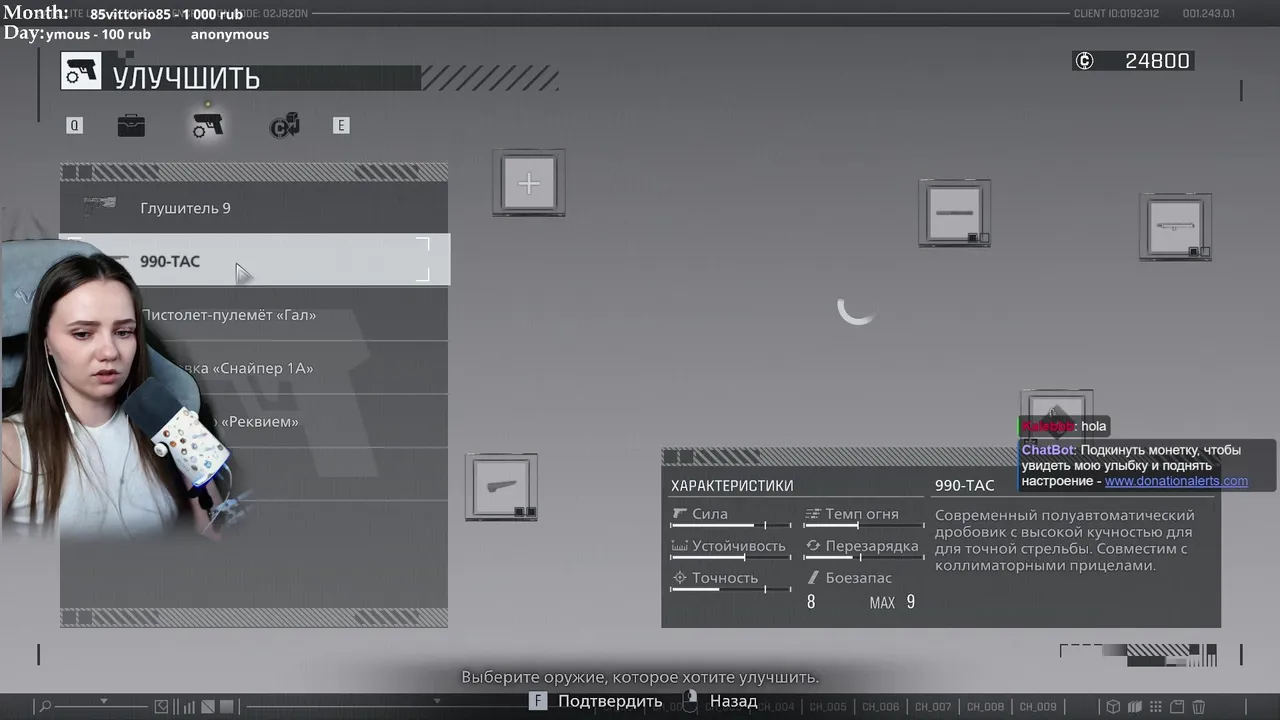
Task: Click the credits currency icon
Action: click(1084, 61)
